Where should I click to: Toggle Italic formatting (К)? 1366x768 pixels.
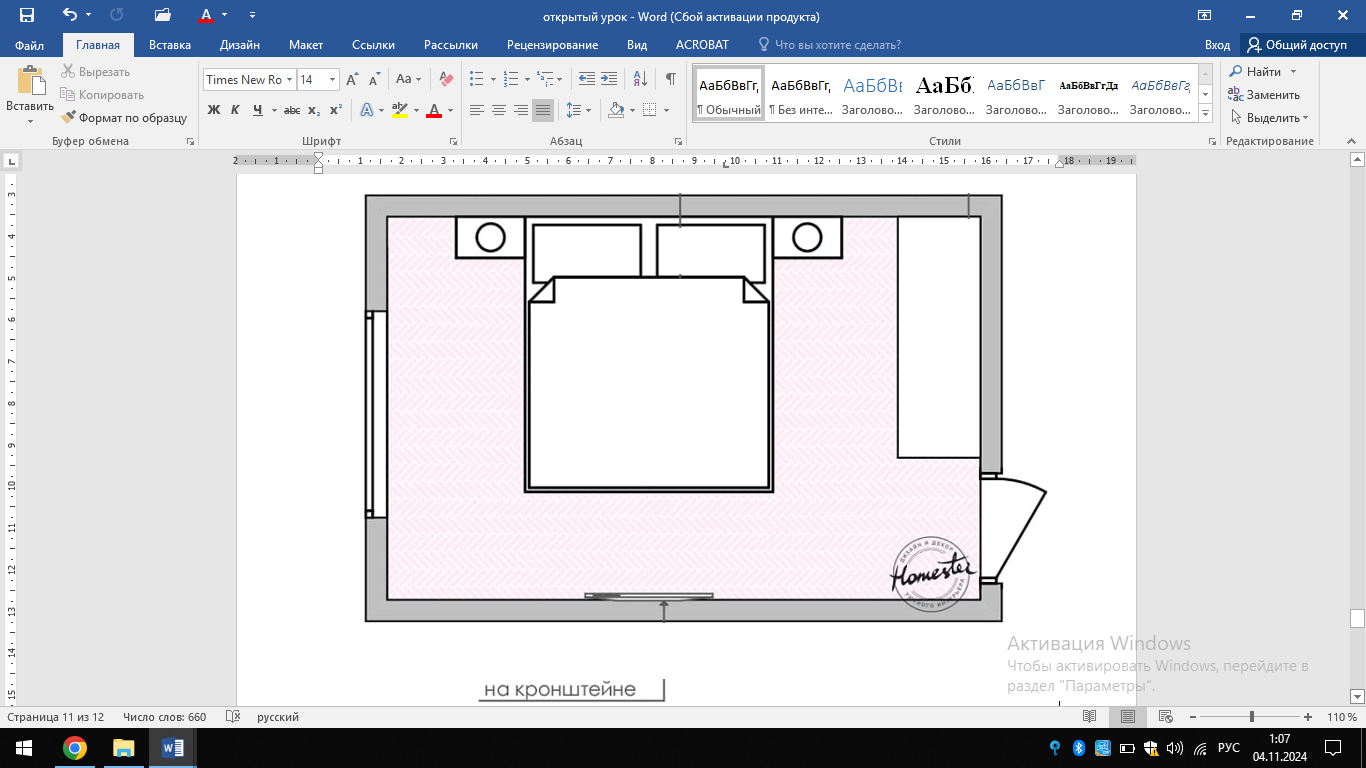235,110
